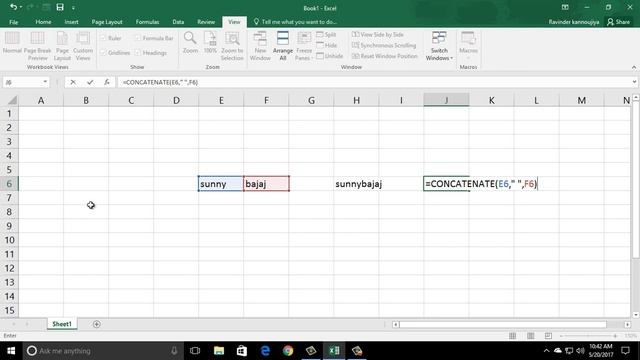Split the worksheet window
Viewport: 640px width, 360px height.
pyautogui.click(x=327, y=35)
